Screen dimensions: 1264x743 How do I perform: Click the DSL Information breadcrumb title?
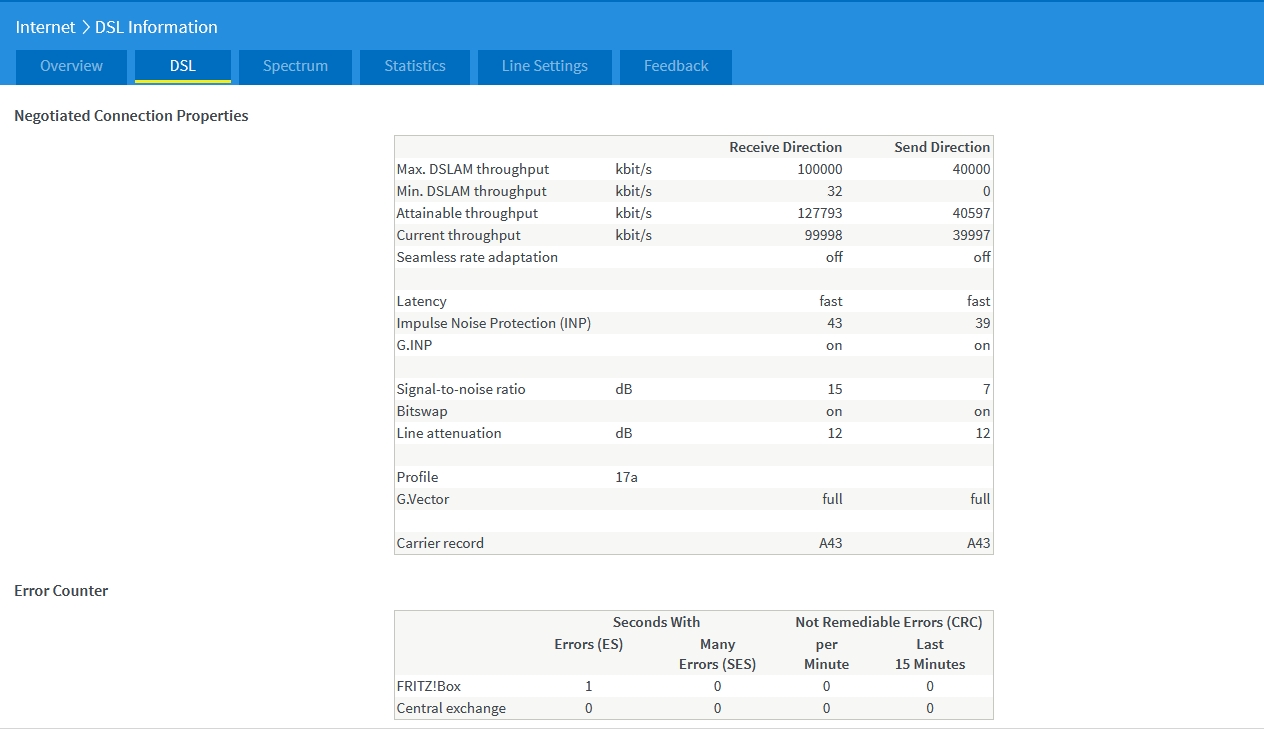tap(156, 27)
